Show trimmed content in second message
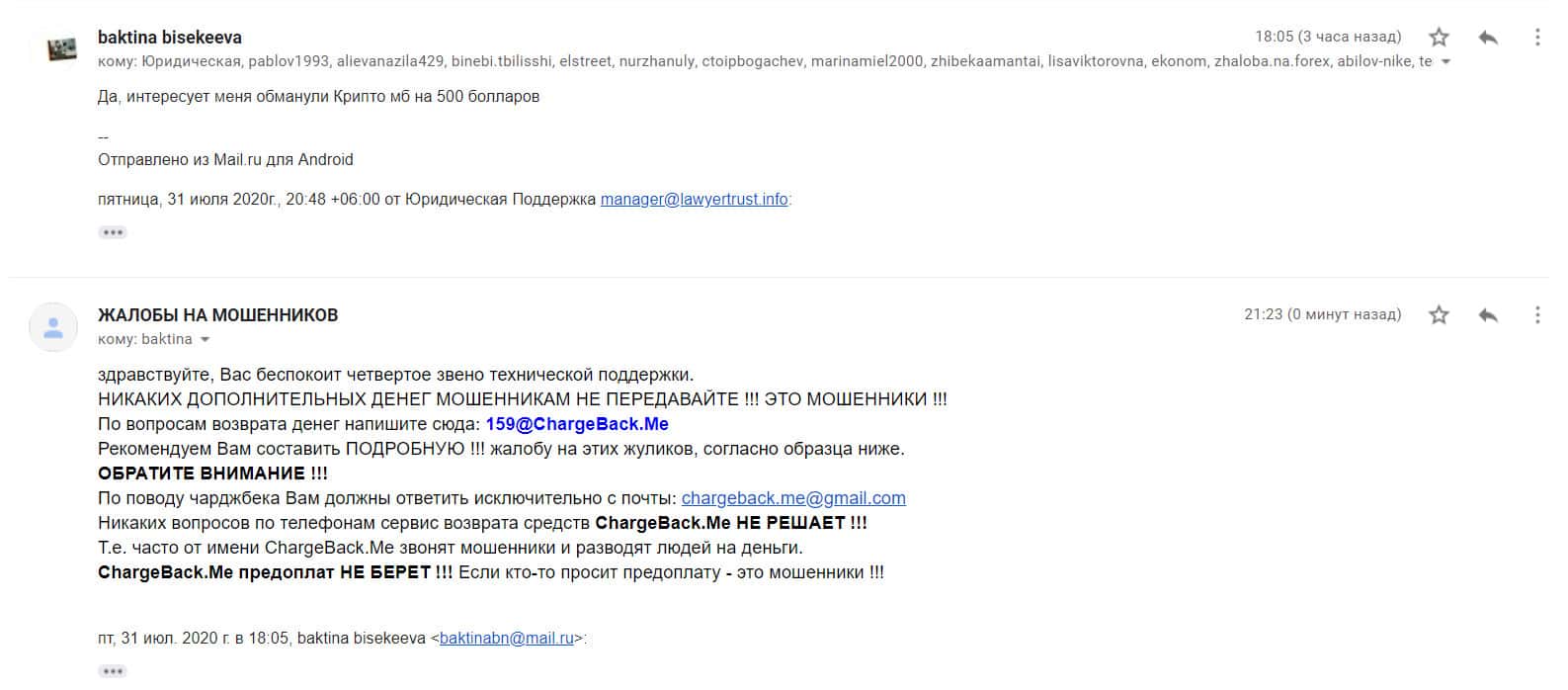 (x=113, y=671)
